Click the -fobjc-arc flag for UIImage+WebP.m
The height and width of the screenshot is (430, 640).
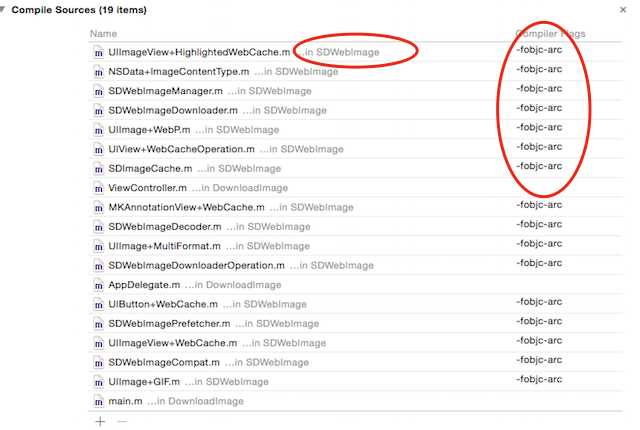(x=539, y=127)
